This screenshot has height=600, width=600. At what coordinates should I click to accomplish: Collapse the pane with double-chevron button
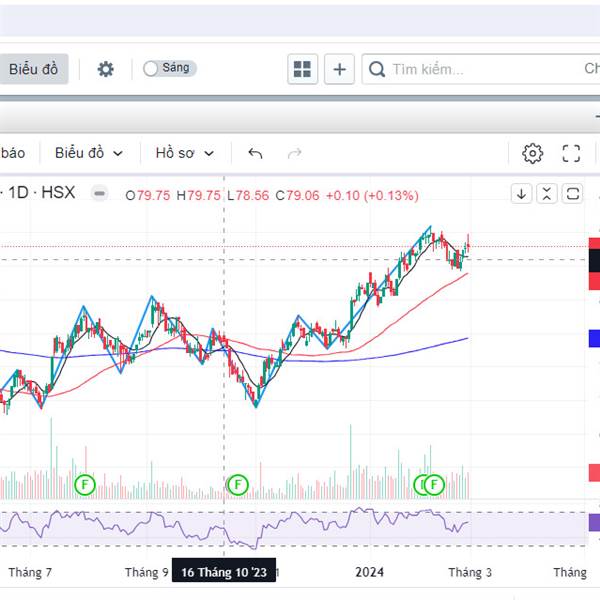[x=546, y=194]
